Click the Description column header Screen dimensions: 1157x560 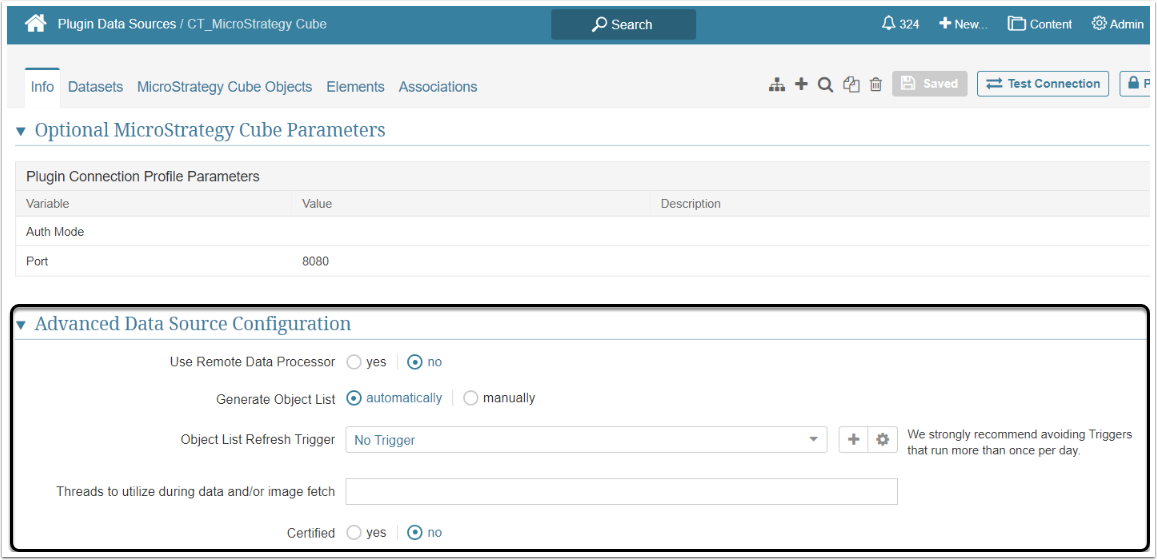pos(691,204)
